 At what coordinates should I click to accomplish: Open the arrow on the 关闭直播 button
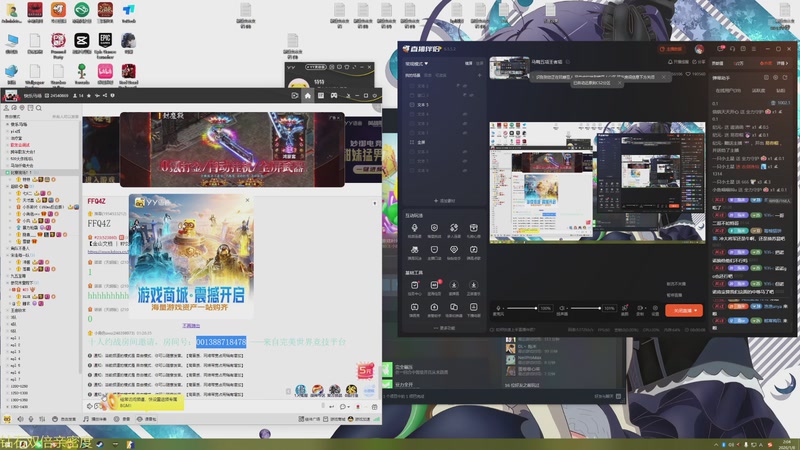pos(696,310)
